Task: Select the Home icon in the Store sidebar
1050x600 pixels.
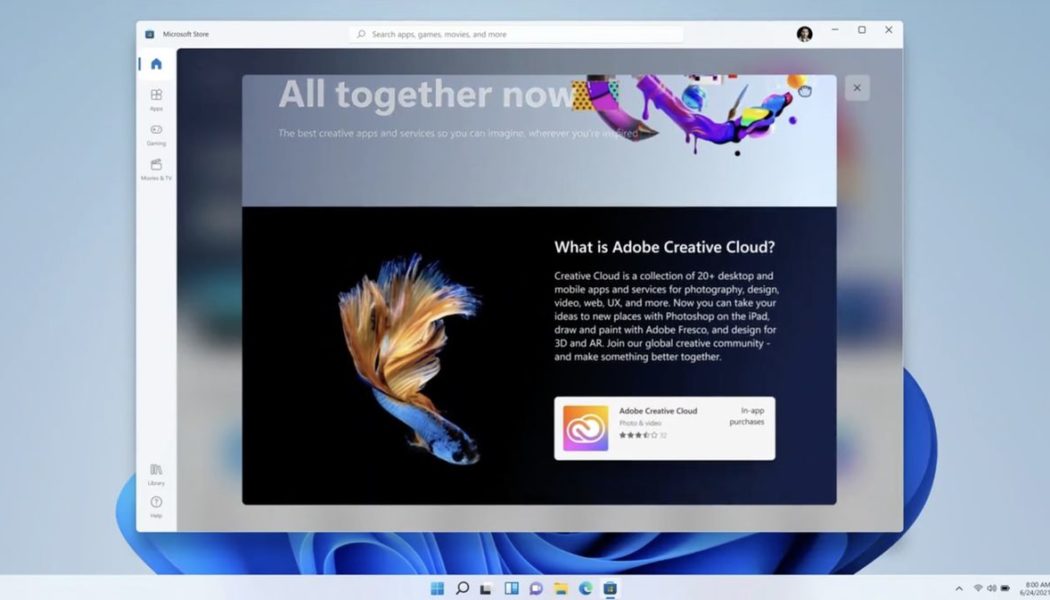Action: point(155,62)
